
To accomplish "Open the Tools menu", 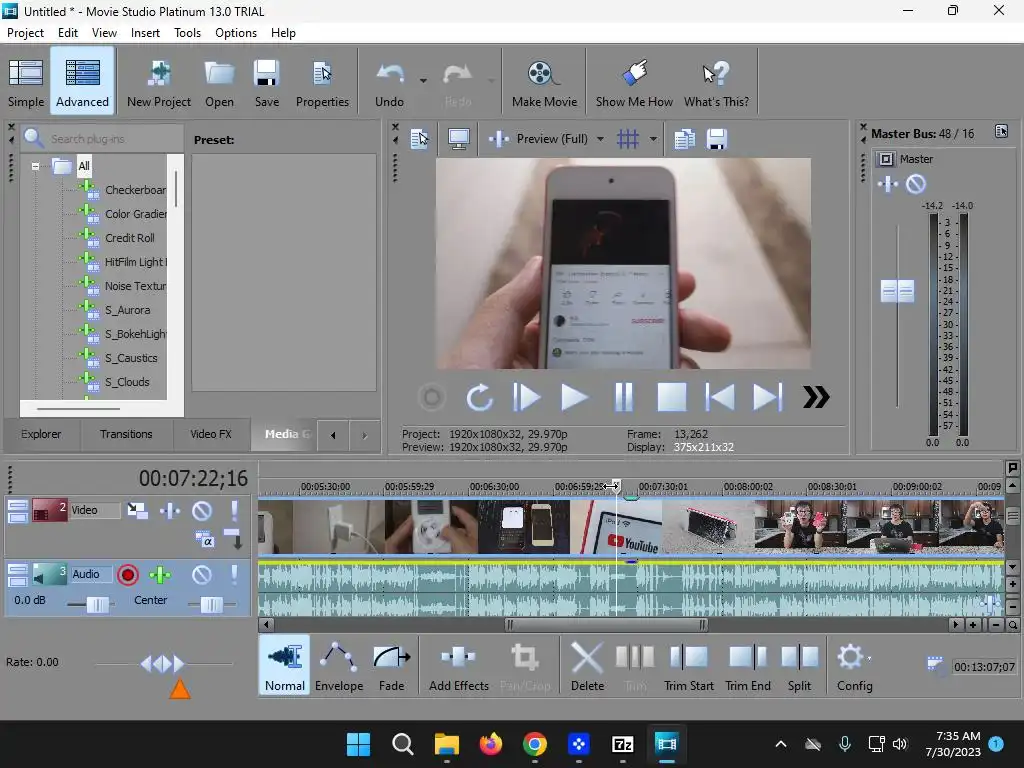I will coord(187,33).
